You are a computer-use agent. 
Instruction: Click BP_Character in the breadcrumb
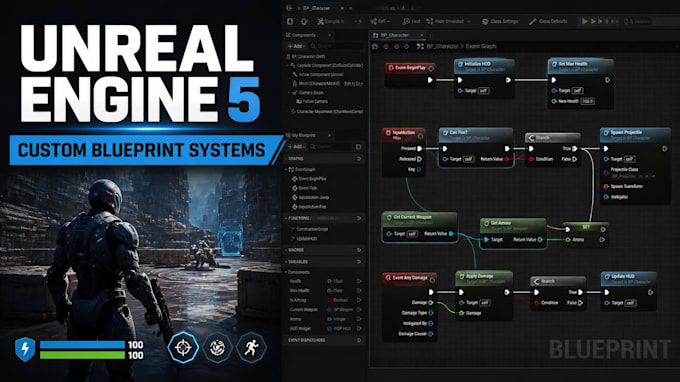pos(442,46)
